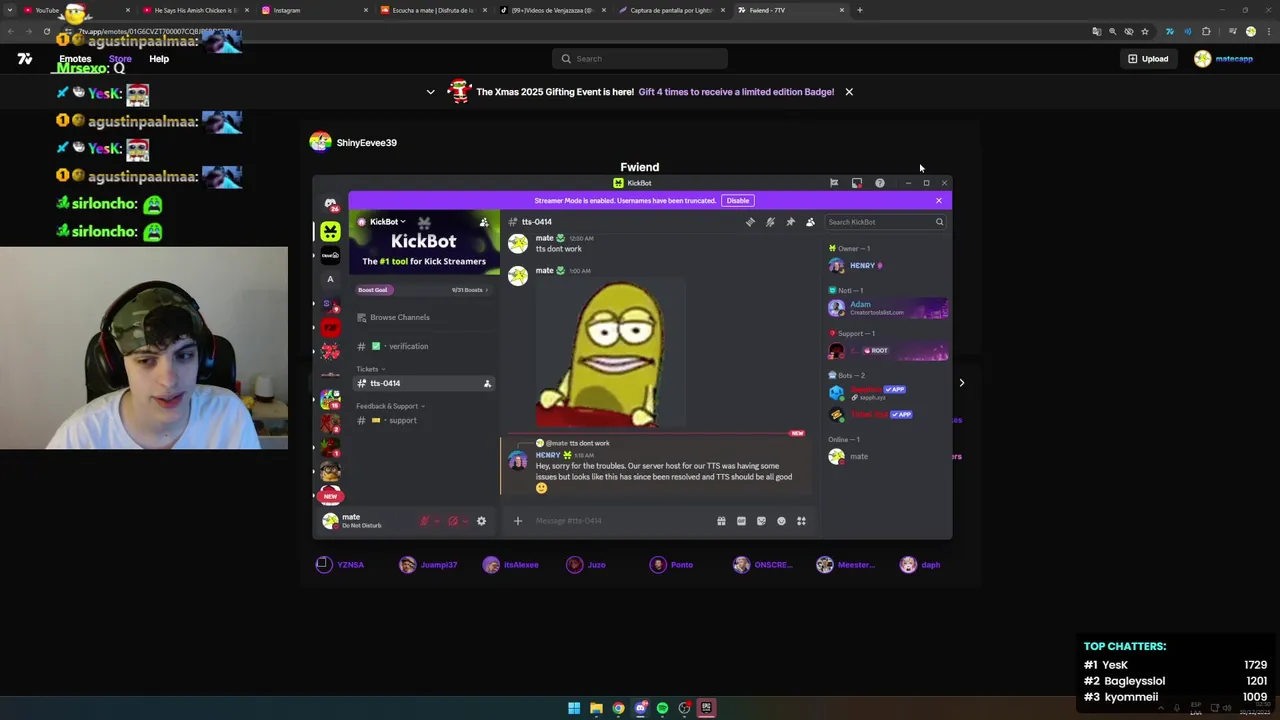The height and width of the screenshot is (720, 1280).
Task: Open the Windows Start button
Action: coord(574,708)
